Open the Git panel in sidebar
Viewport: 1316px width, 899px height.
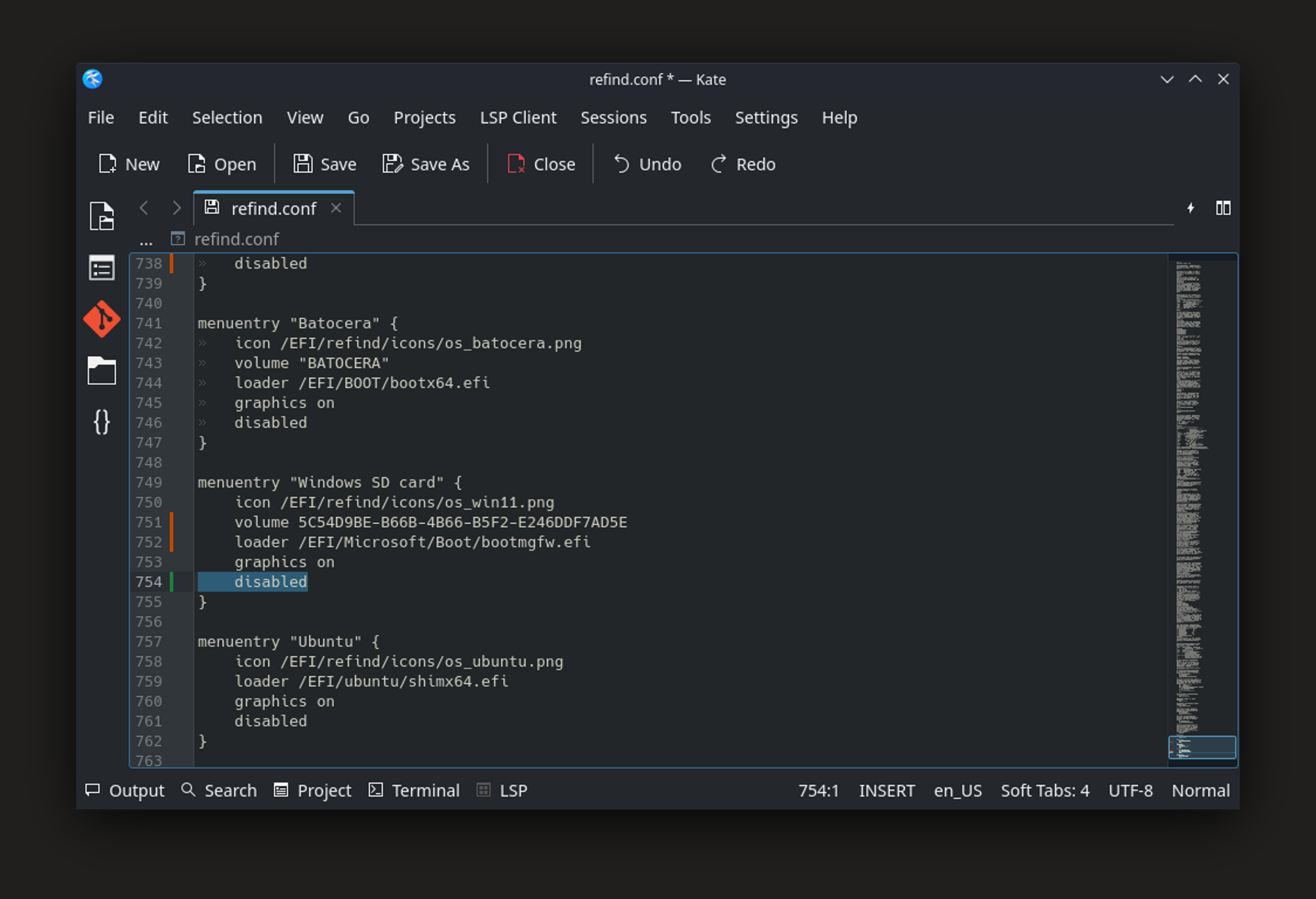(102, 320)
